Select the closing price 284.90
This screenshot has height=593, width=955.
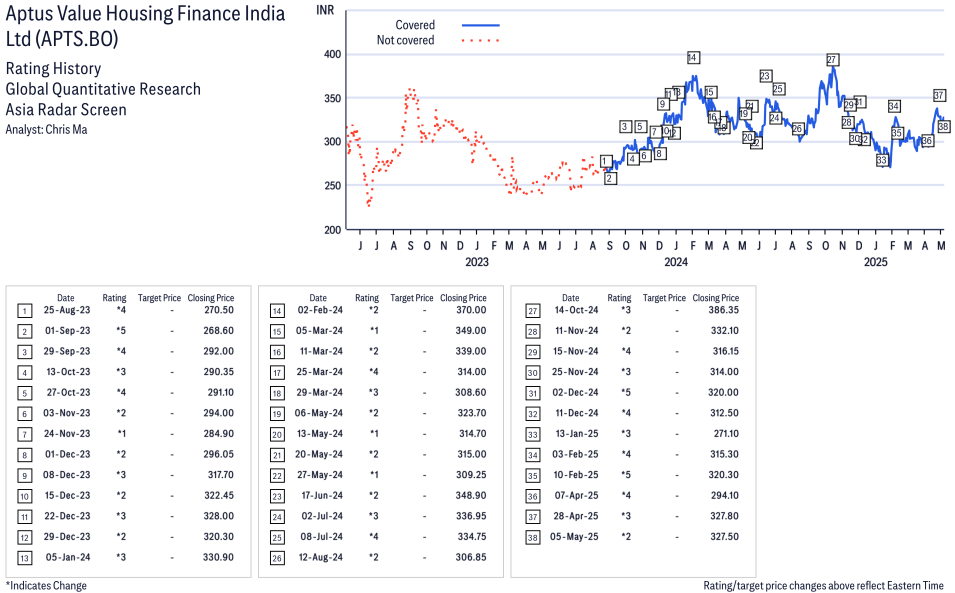tap(219, 433)
